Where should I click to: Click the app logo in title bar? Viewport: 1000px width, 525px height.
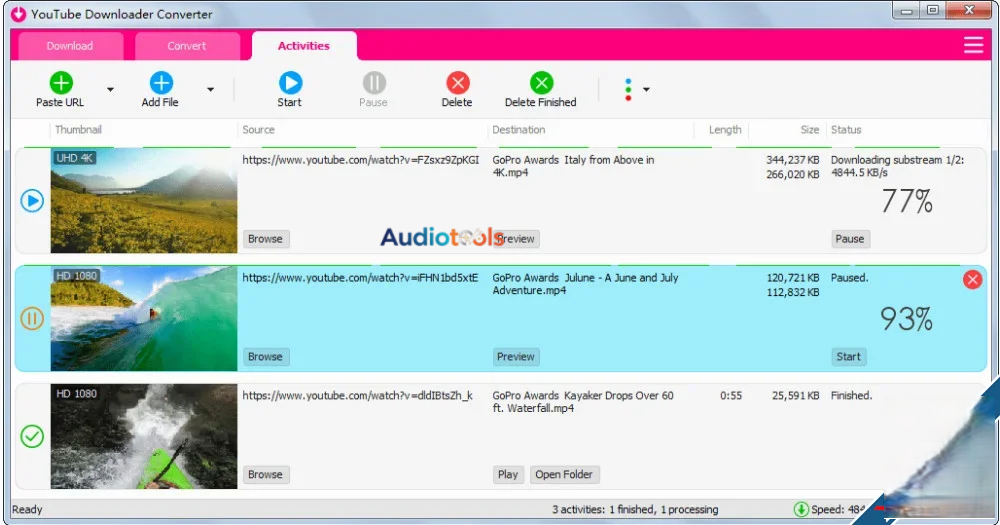click(18, 13)
